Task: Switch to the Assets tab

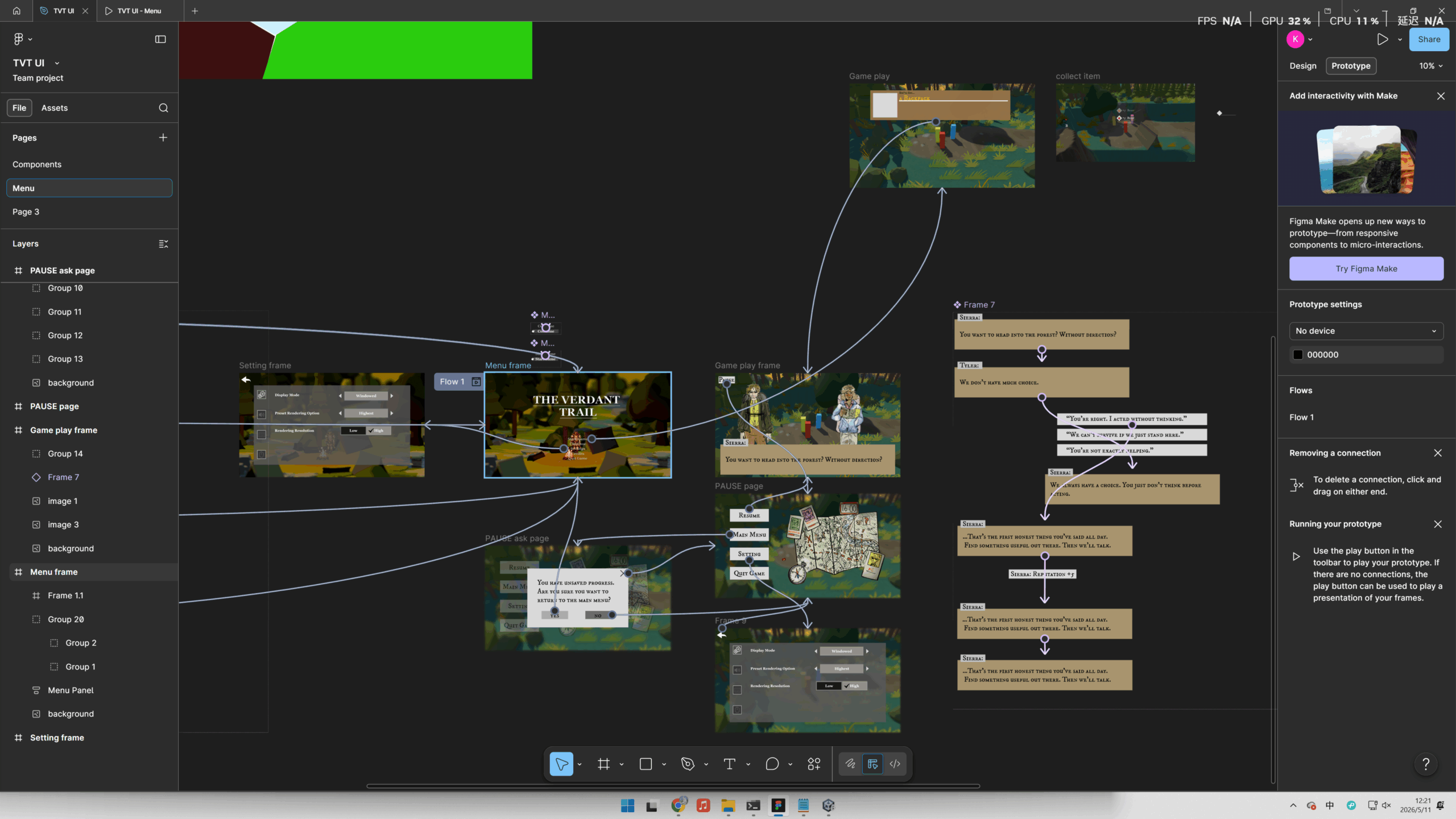Action: point(55,108)
